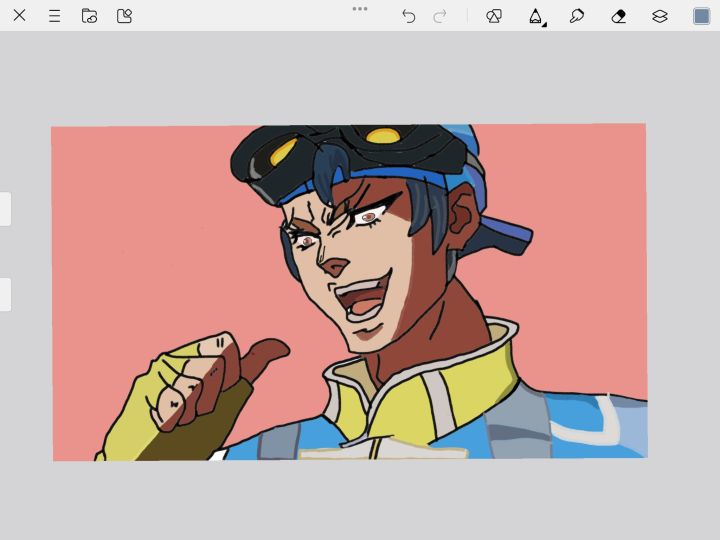Tap the right yellow goggle lens
Image resolution: width=720 pixels, height=540 pixels.
point(383,135)
